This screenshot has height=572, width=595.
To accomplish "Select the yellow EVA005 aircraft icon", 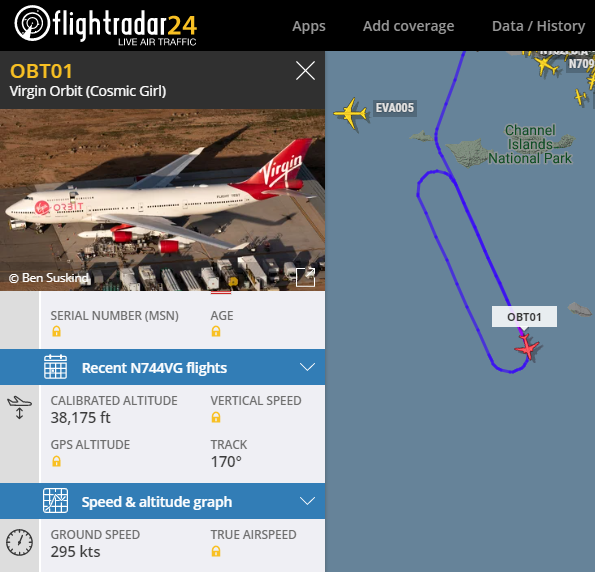I will point(351,113).
